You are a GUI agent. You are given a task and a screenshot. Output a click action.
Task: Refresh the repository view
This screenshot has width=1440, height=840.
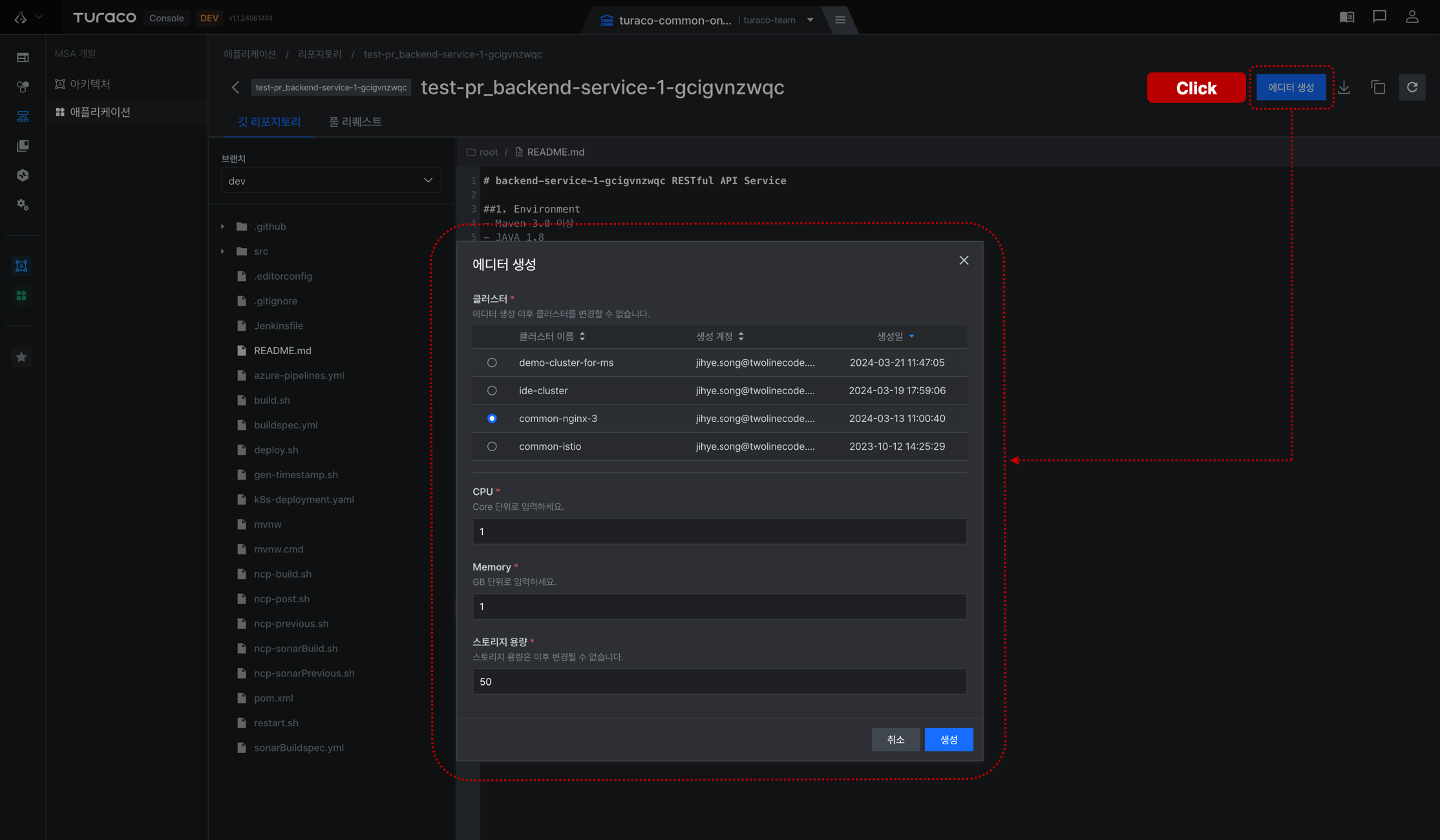tap(1412, 87)
